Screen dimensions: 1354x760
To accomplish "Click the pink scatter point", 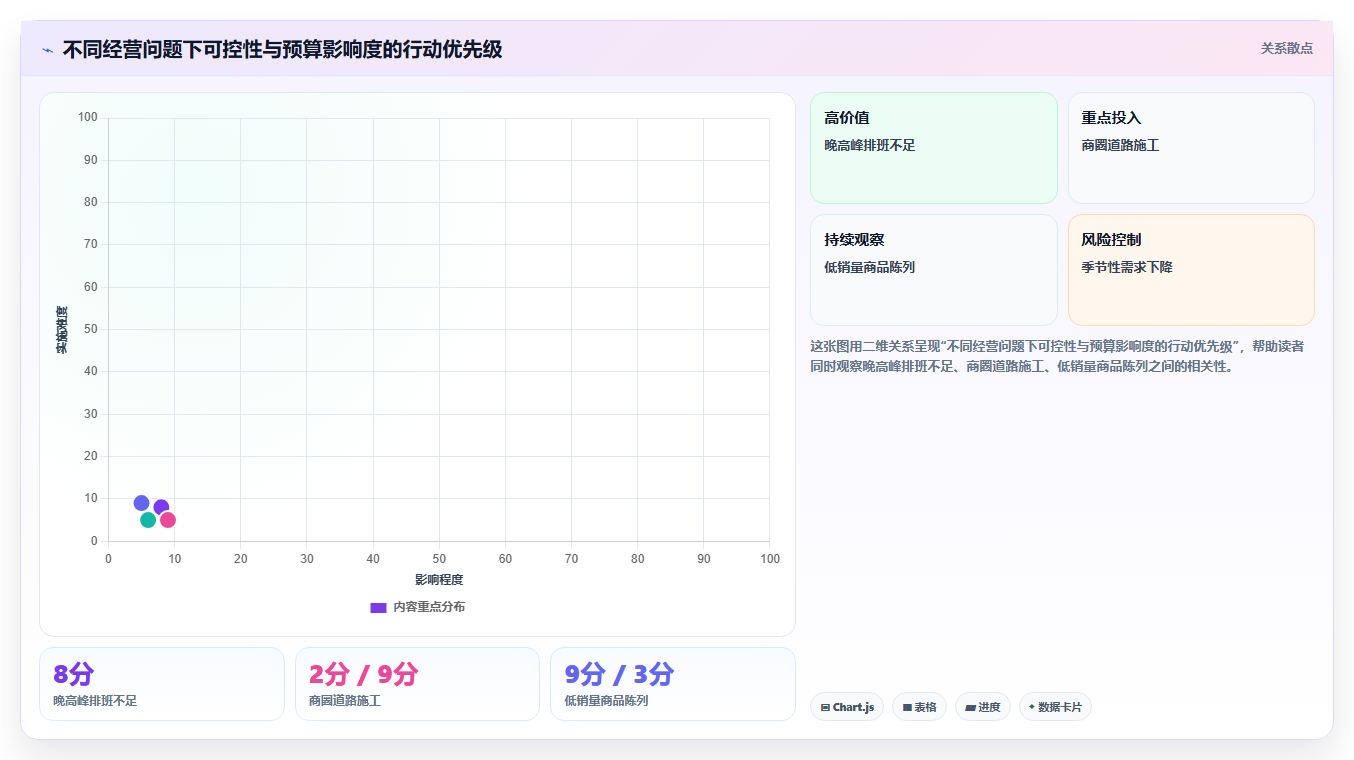I will coord(168,520).
